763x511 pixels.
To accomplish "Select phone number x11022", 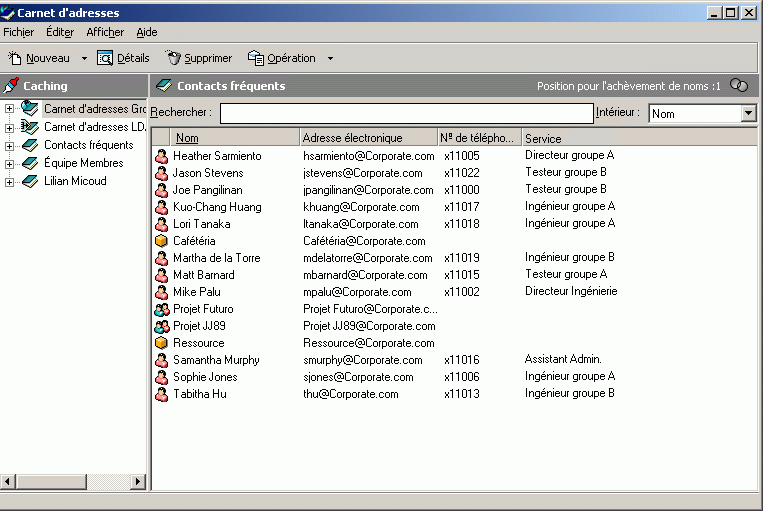I will point(462,173).
